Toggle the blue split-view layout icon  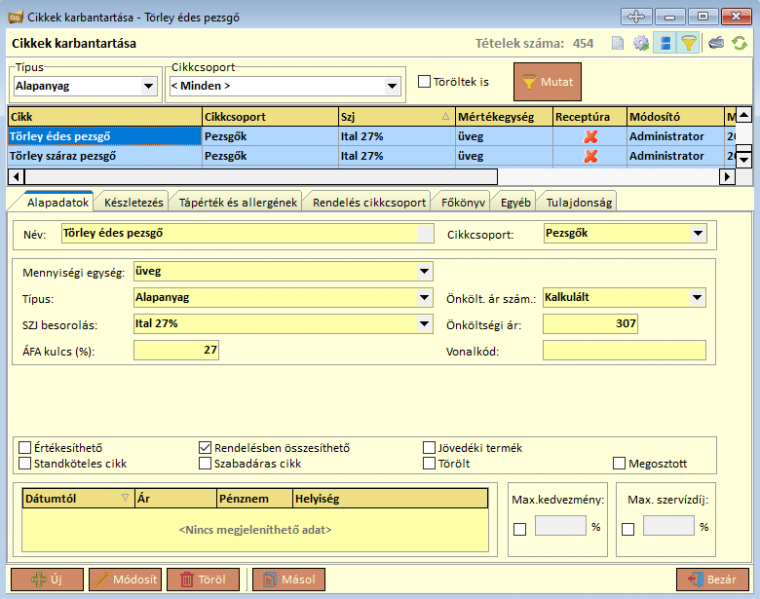(x=665, y=43)
